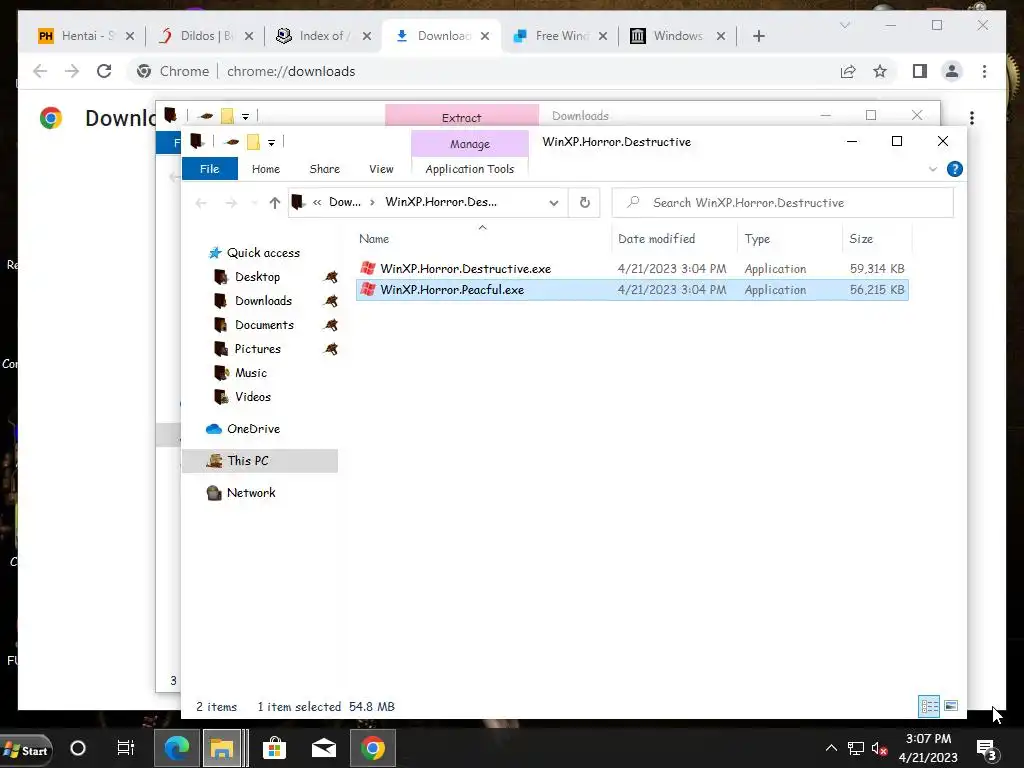This screenshot has height=768, width=1024.
Task: Open Microsoft Store from taskbar
Action: tap(274, 748)
